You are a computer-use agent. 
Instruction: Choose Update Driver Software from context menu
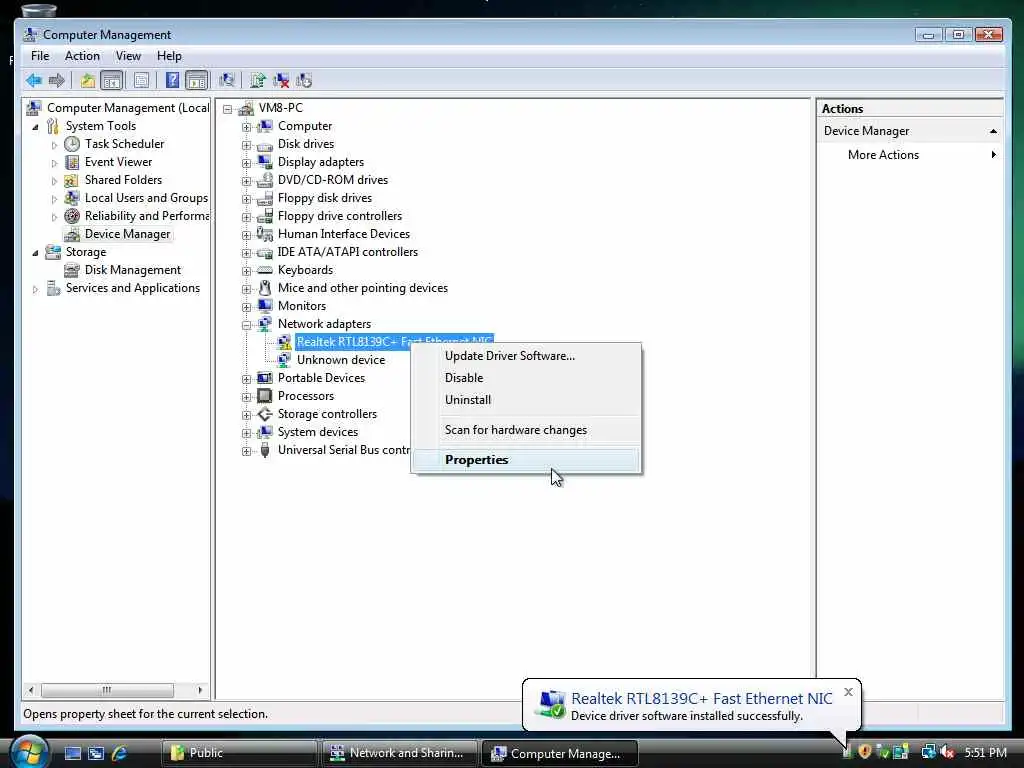[x=526, y=356]
